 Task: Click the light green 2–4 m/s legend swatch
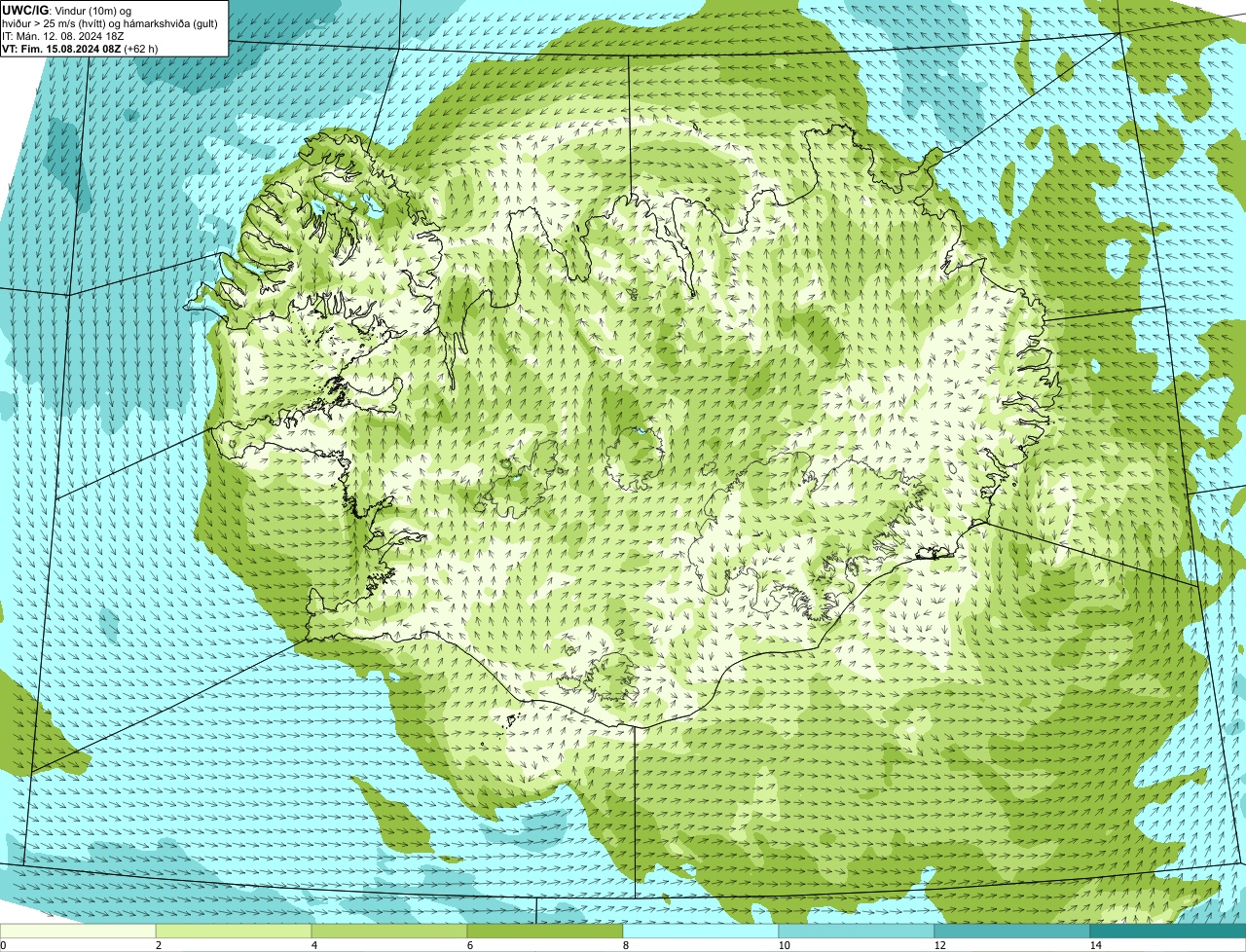(234, 932)
